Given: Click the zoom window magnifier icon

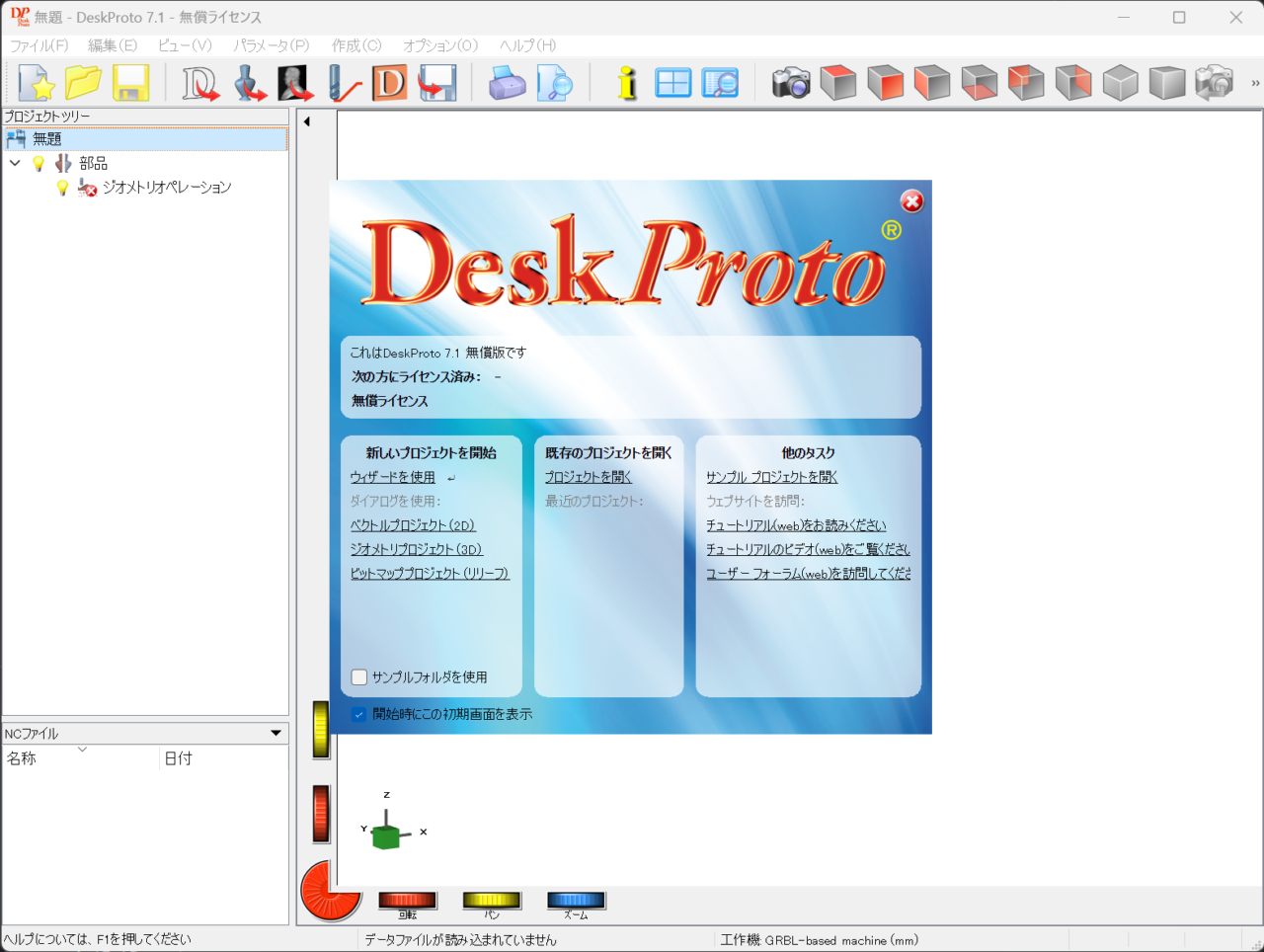Looking at the screenshot, I should 721,83.
